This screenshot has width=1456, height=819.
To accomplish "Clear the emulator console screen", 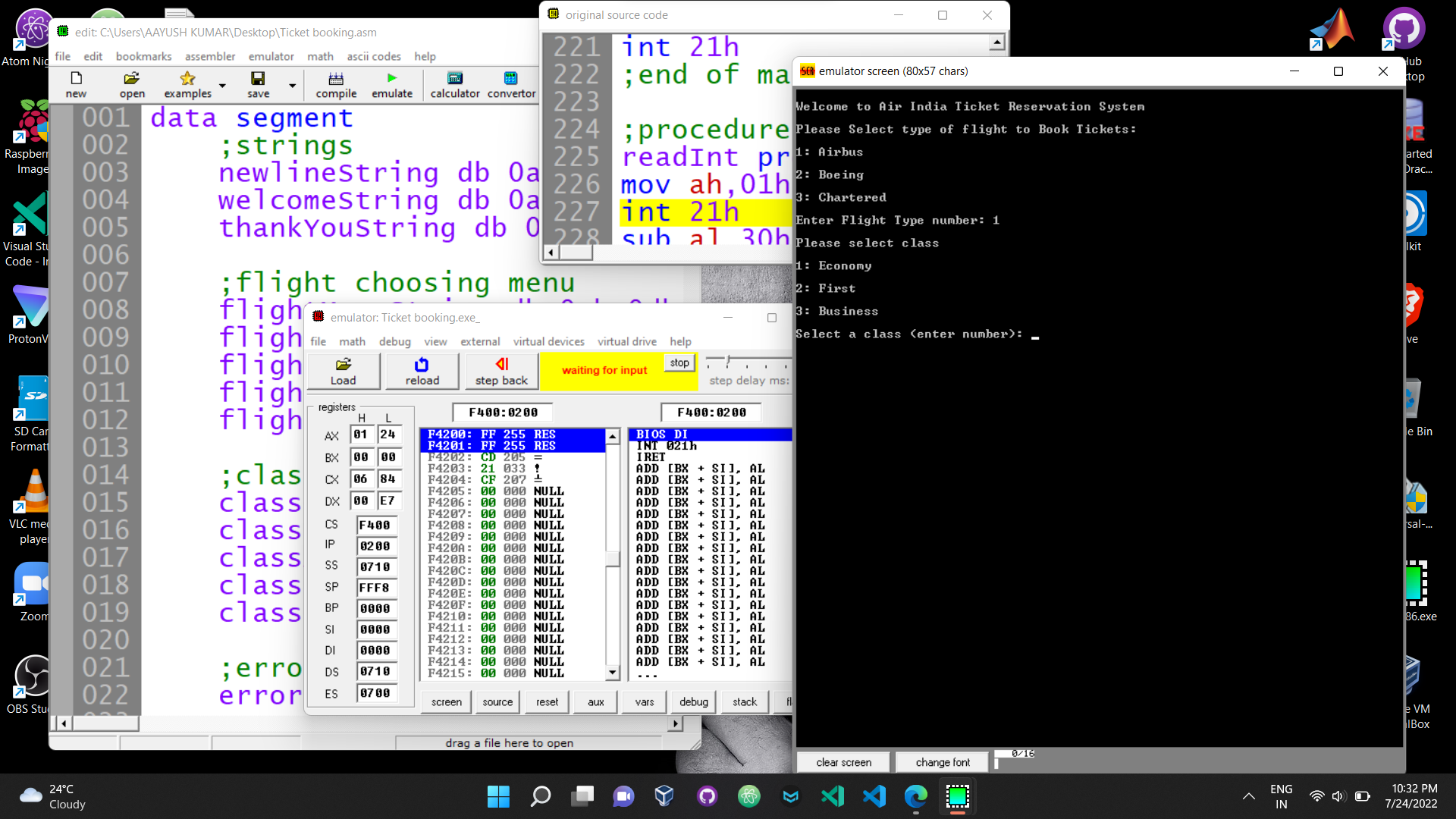I will (x=843, y=761).
